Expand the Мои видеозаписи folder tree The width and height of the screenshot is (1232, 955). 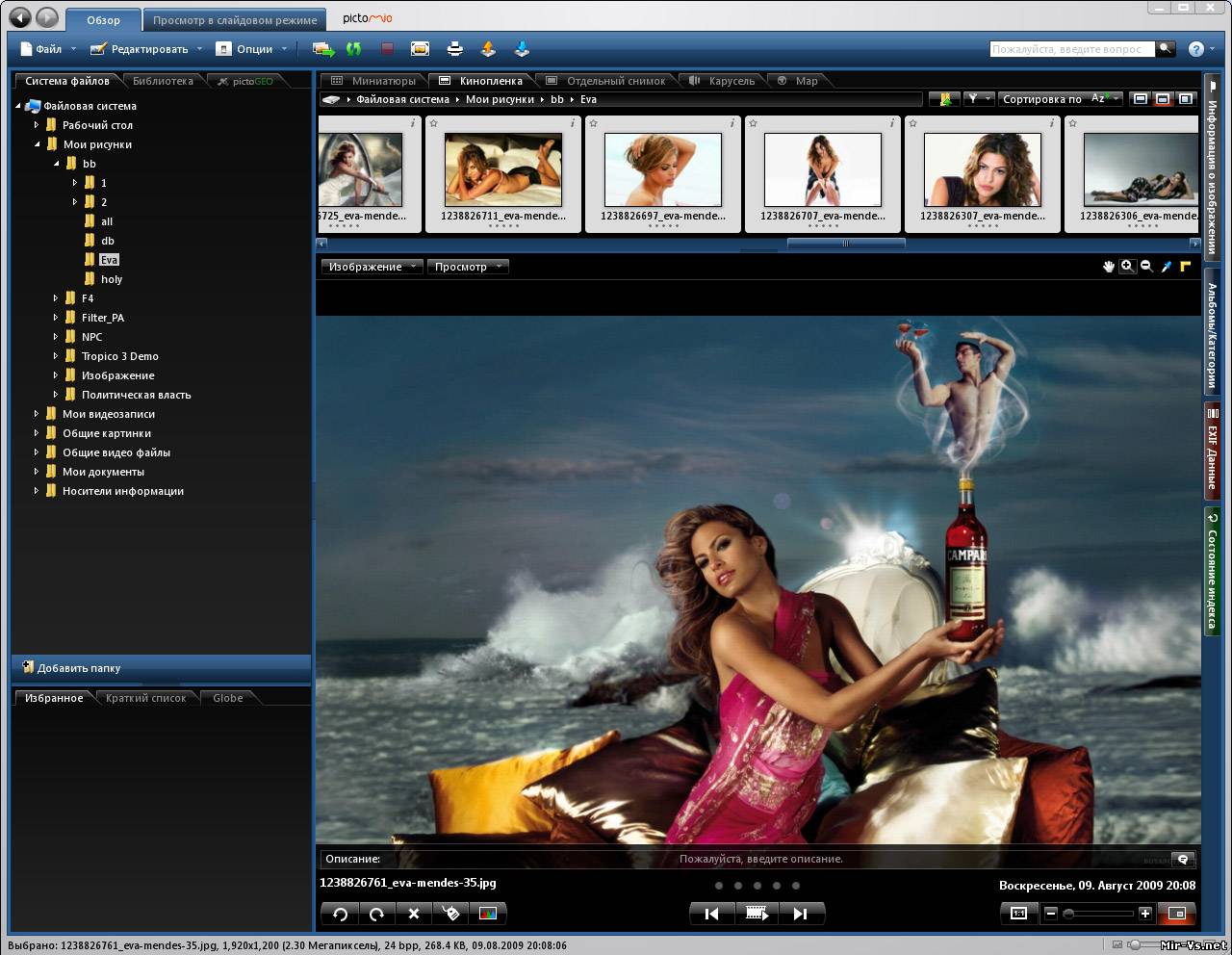click(37, 414)
